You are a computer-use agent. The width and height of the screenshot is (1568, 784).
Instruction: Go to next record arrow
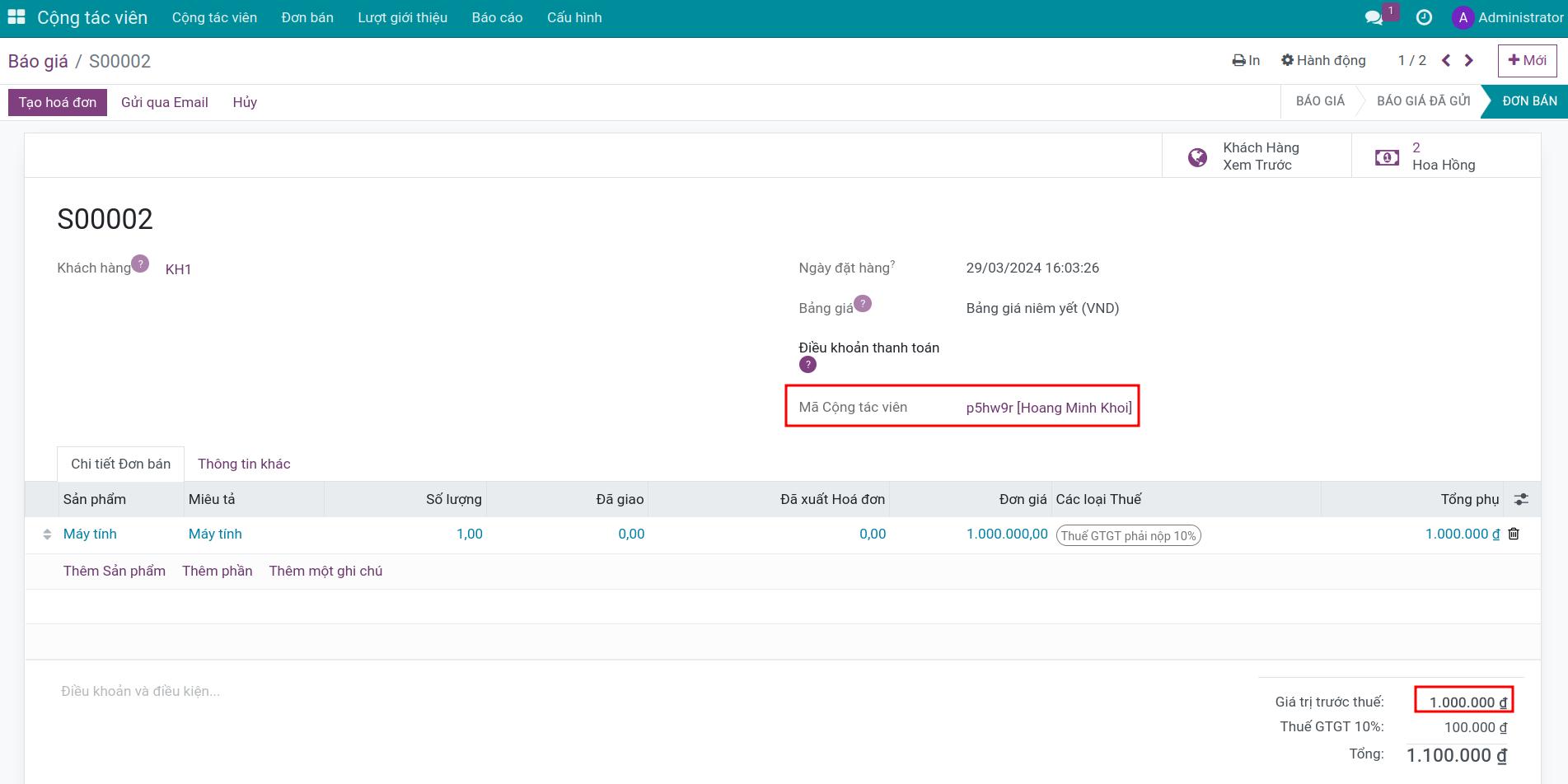click(1468, 60)
